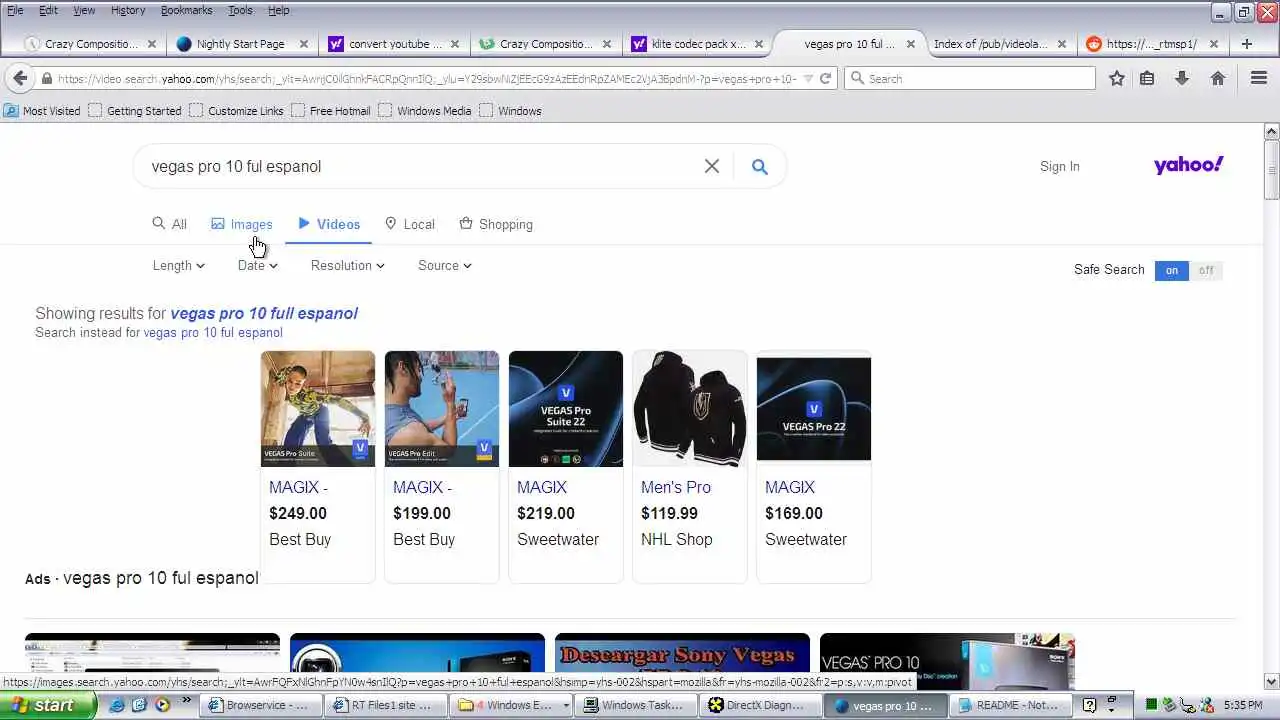Switch to the Images results tab
The width and height of the screenshot is (1280, 720).
[242, 224]
